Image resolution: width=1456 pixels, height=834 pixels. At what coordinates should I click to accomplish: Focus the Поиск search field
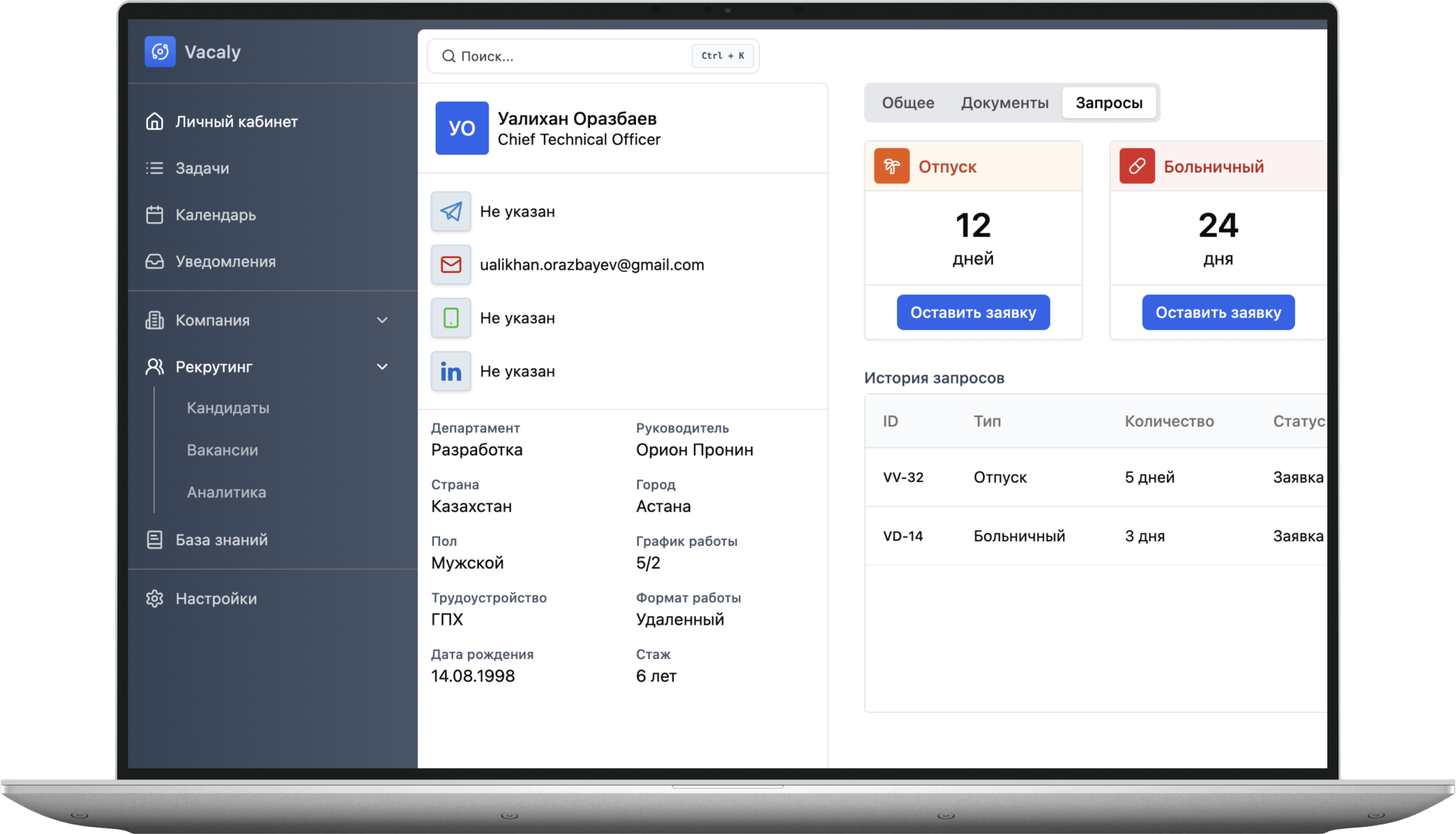pos(573,56)
